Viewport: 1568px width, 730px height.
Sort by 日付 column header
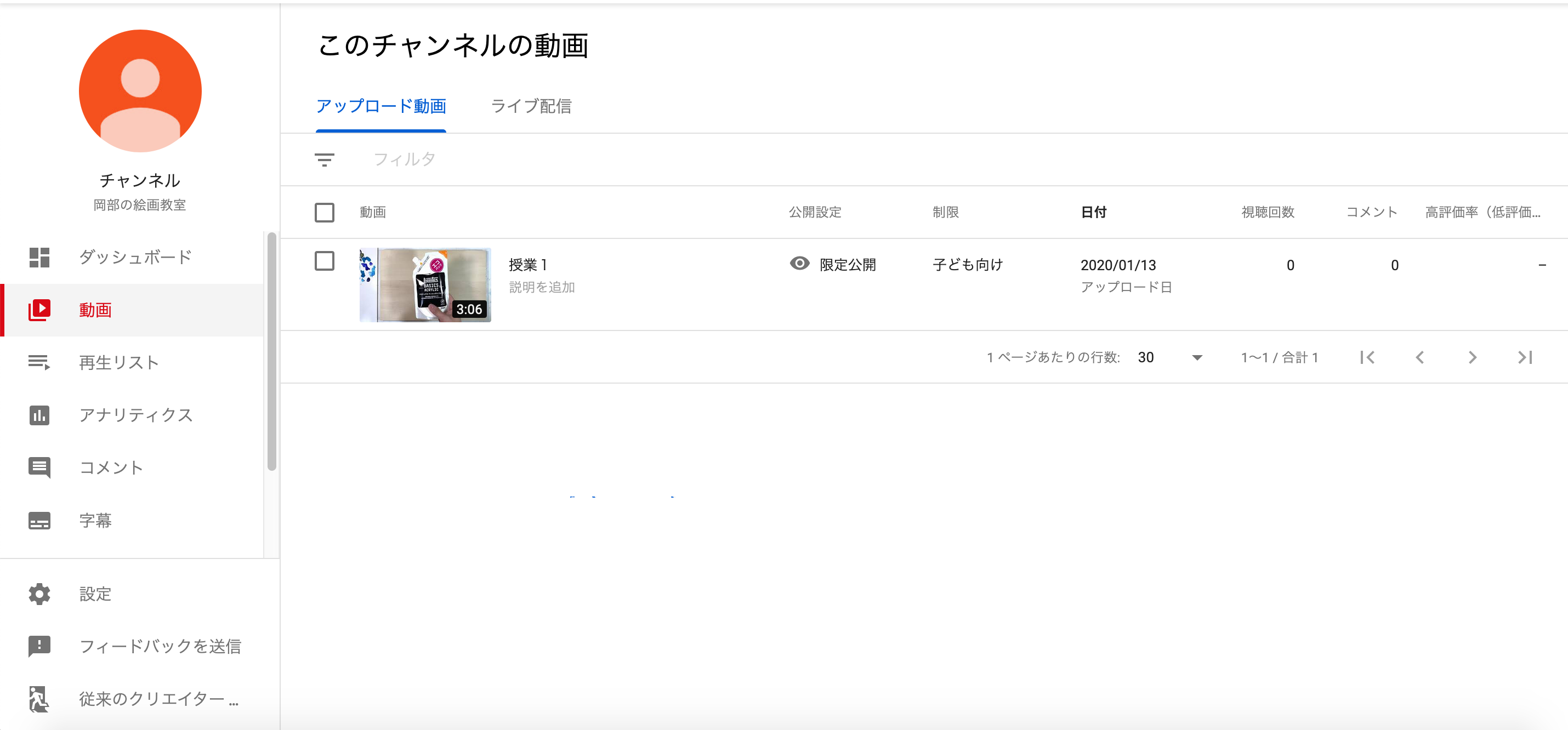click(x=1093, y=212)
